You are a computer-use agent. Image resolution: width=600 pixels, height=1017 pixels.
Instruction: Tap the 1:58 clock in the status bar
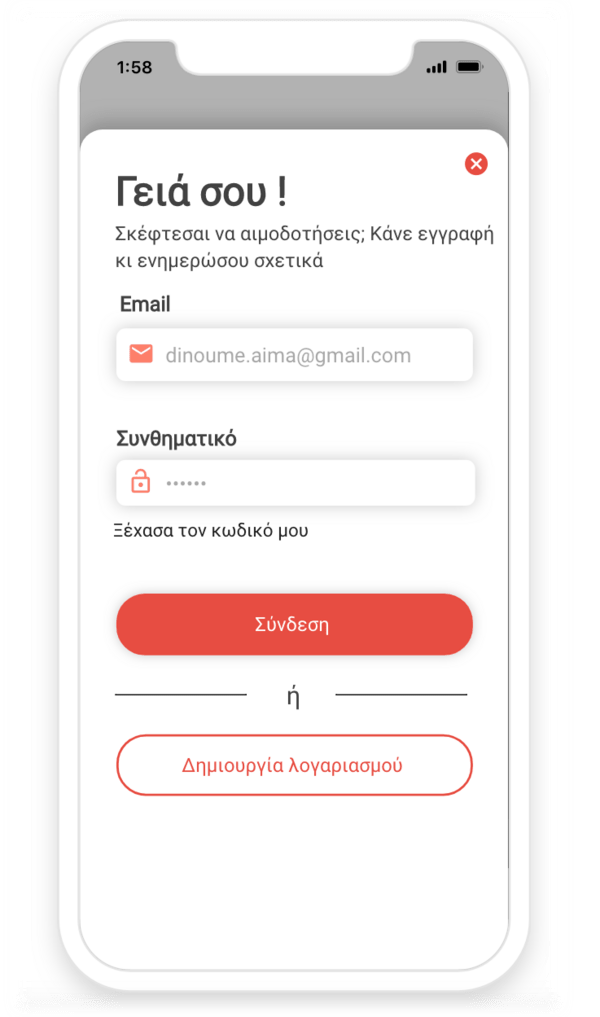click(134, 67)
